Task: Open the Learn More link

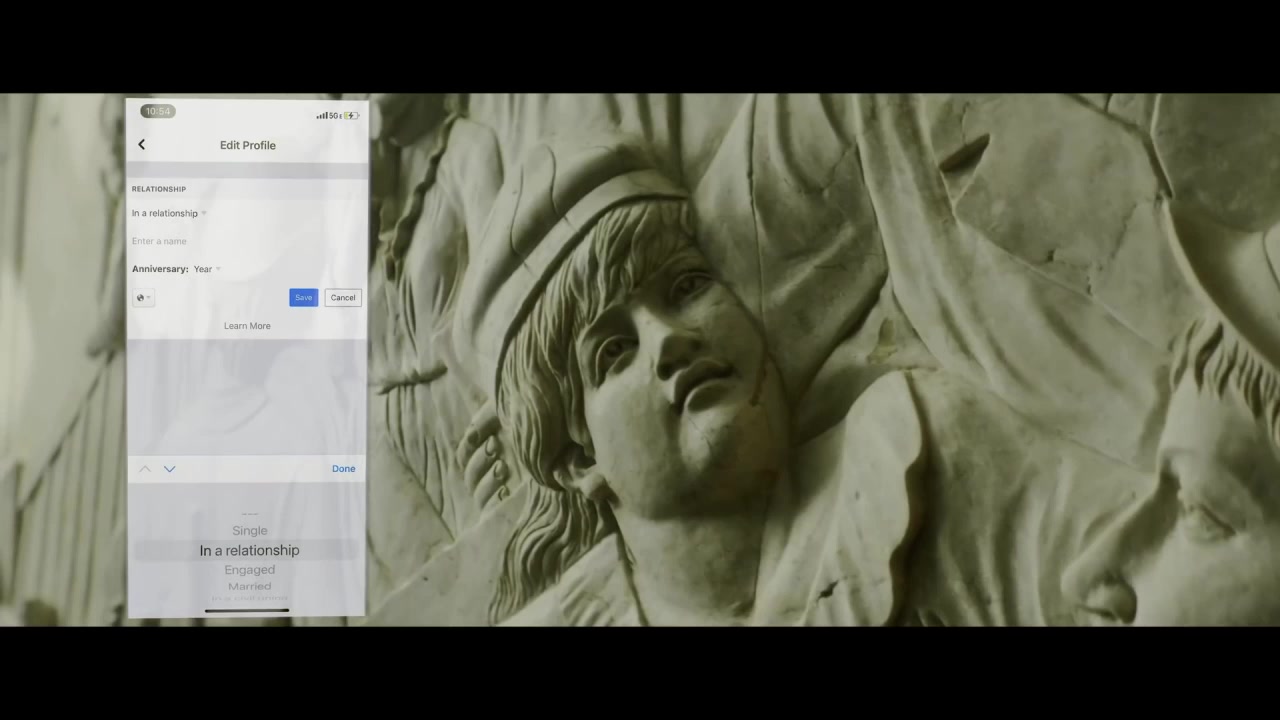Action: pyautogui.click(x=247, y=326)
